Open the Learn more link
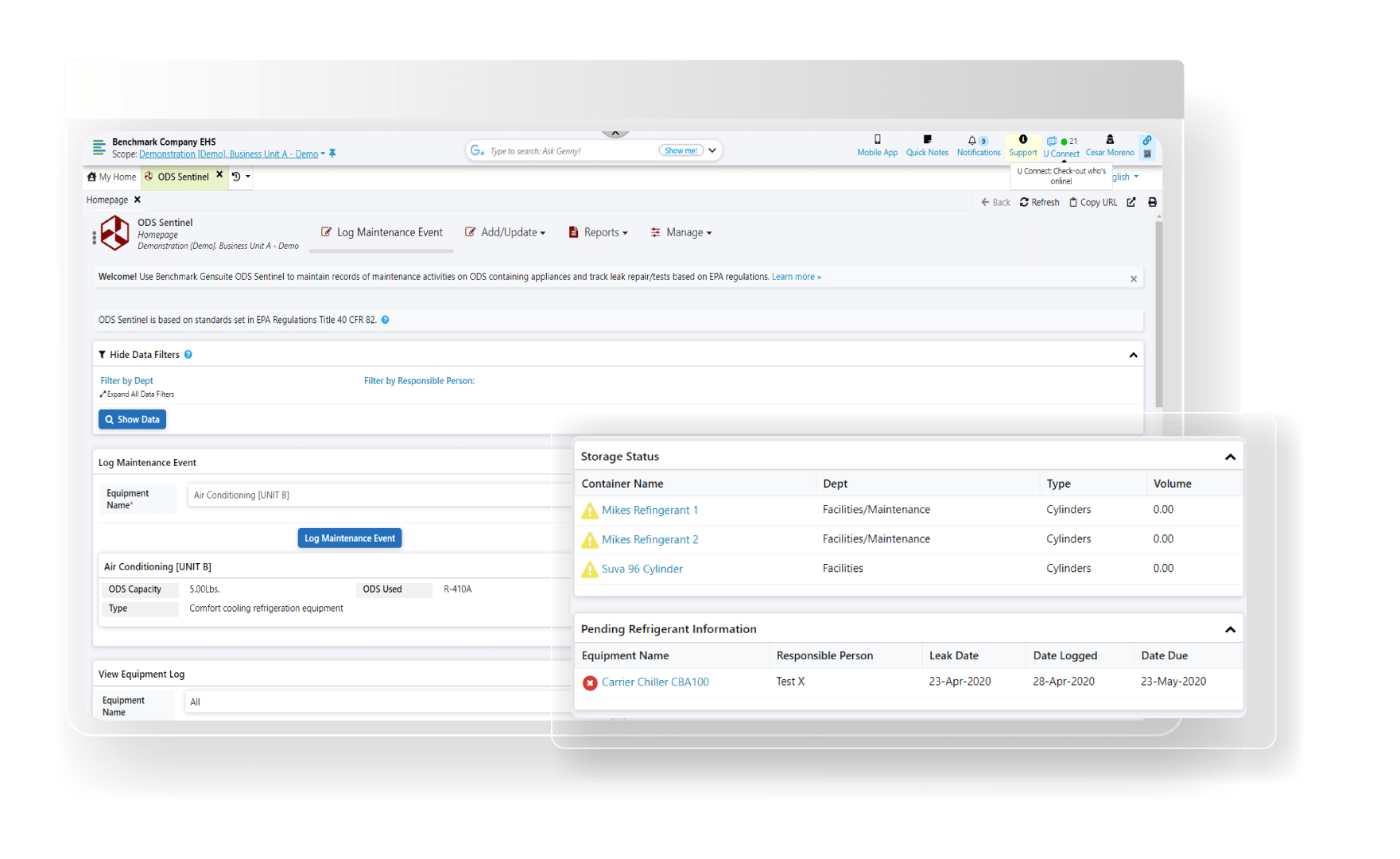This screenshot has width=1400, height=859. click(796, 277)
